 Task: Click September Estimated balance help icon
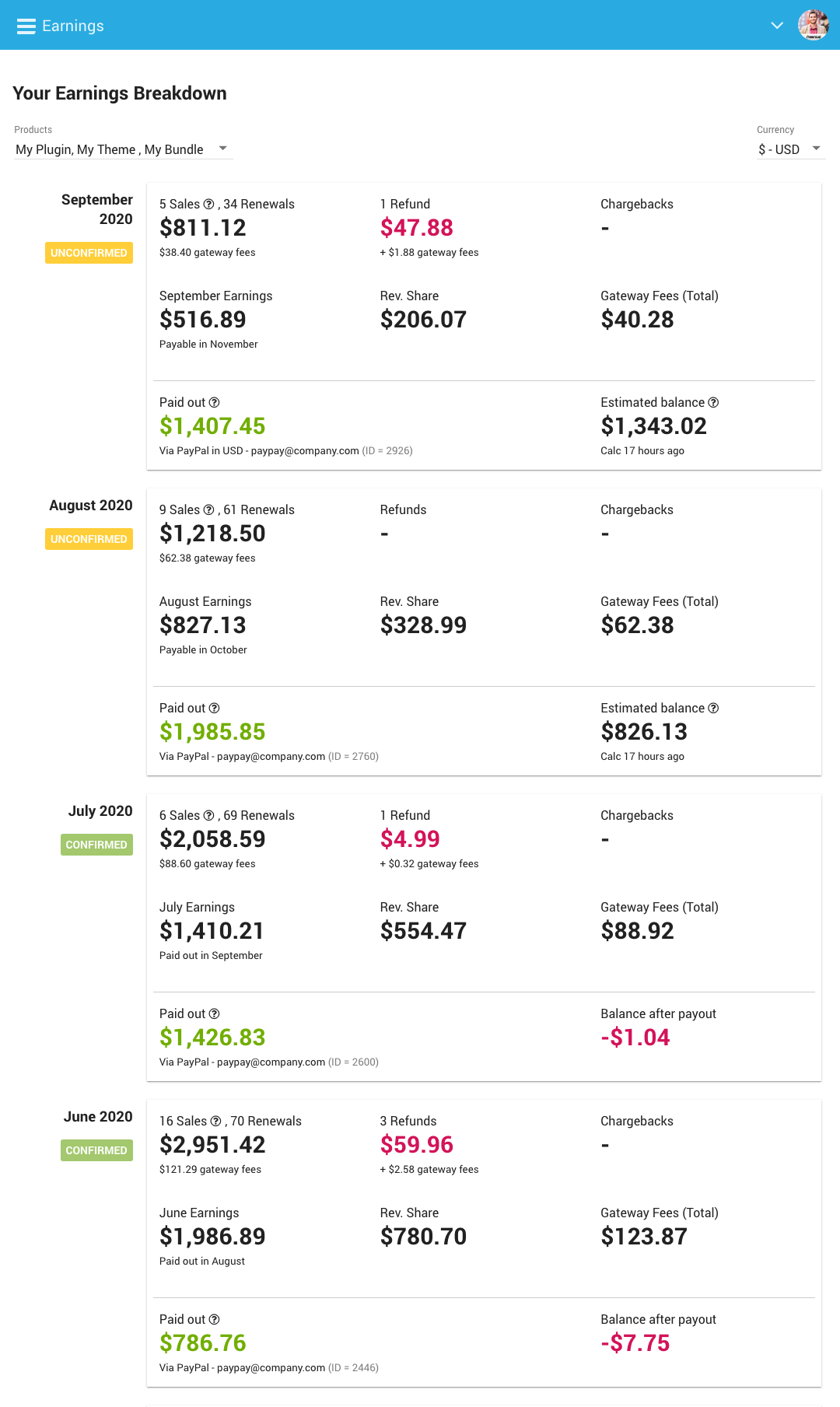(713, 403)
